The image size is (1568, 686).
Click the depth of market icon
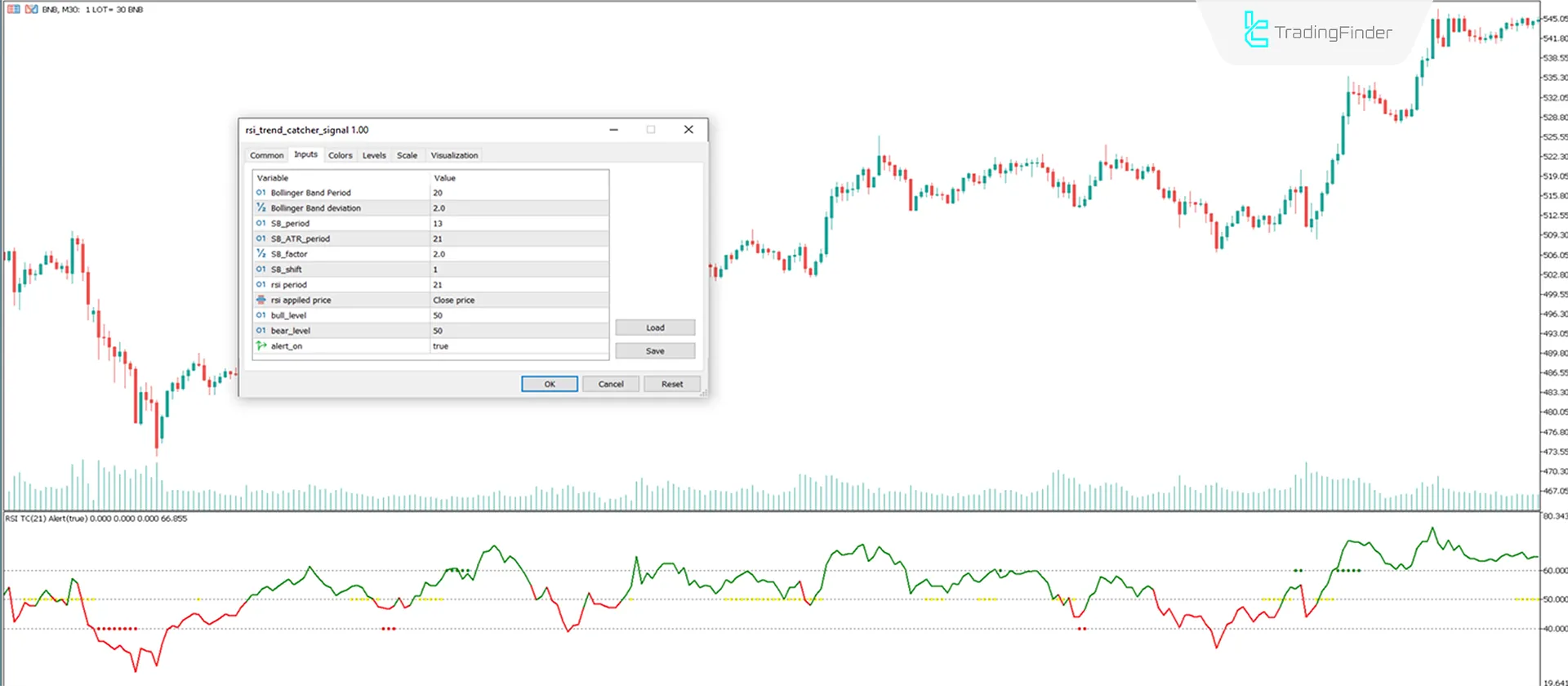coord(14,9)
